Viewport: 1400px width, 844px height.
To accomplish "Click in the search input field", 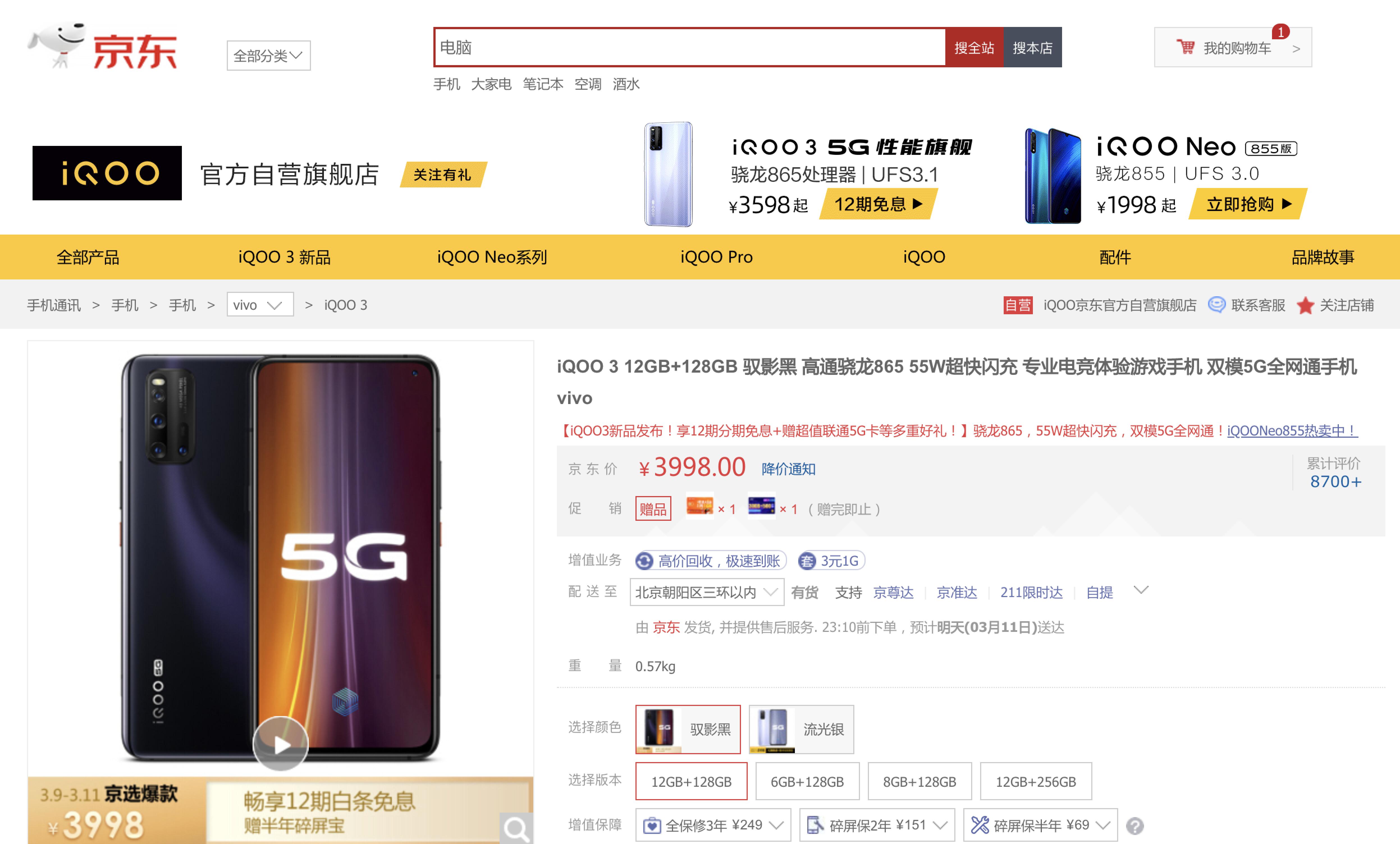I will [x=690, y=47].
